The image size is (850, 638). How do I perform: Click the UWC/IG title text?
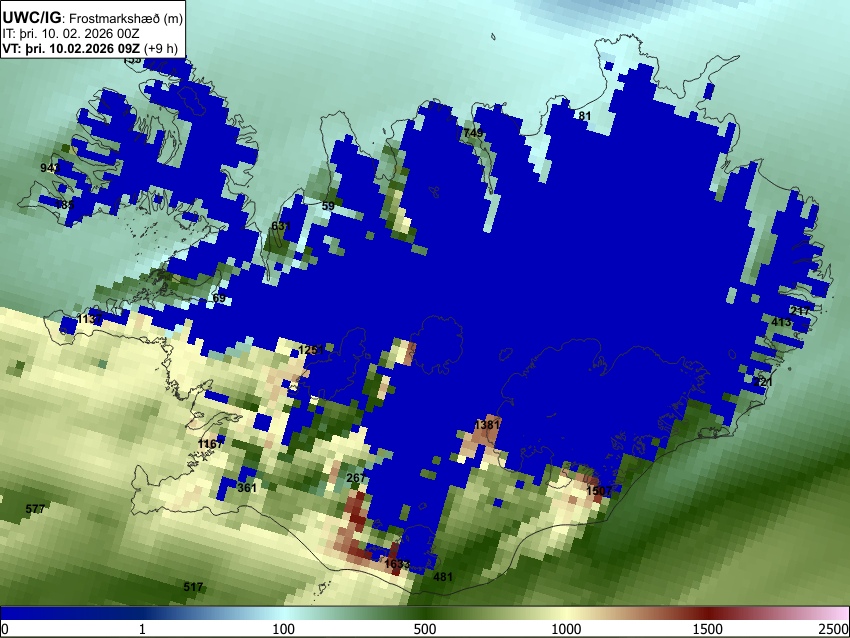coord(32,17)
